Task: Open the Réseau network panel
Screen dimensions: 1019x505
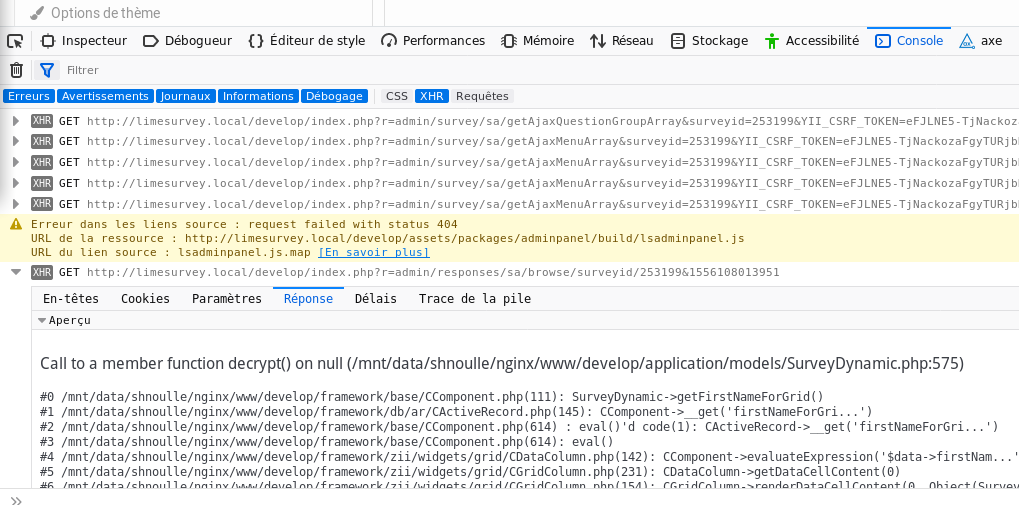Action: [621, 41]
